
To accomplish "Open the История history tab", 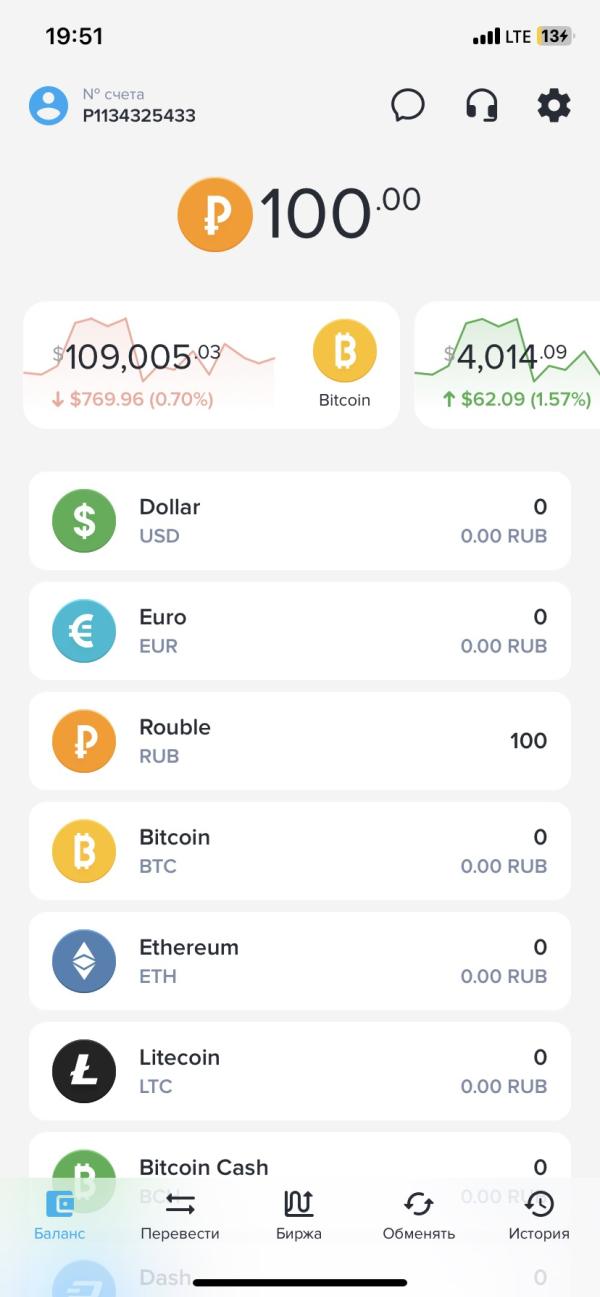I will point(539,1215).
